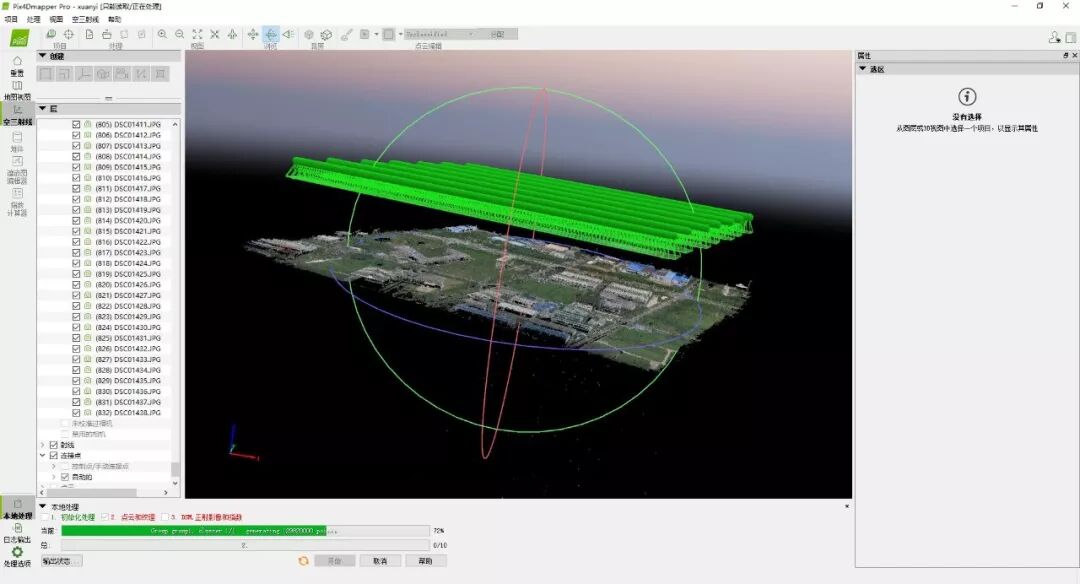
Task: Select the pan four-arrow navigation icon
Action: click(x=253, y=34)
